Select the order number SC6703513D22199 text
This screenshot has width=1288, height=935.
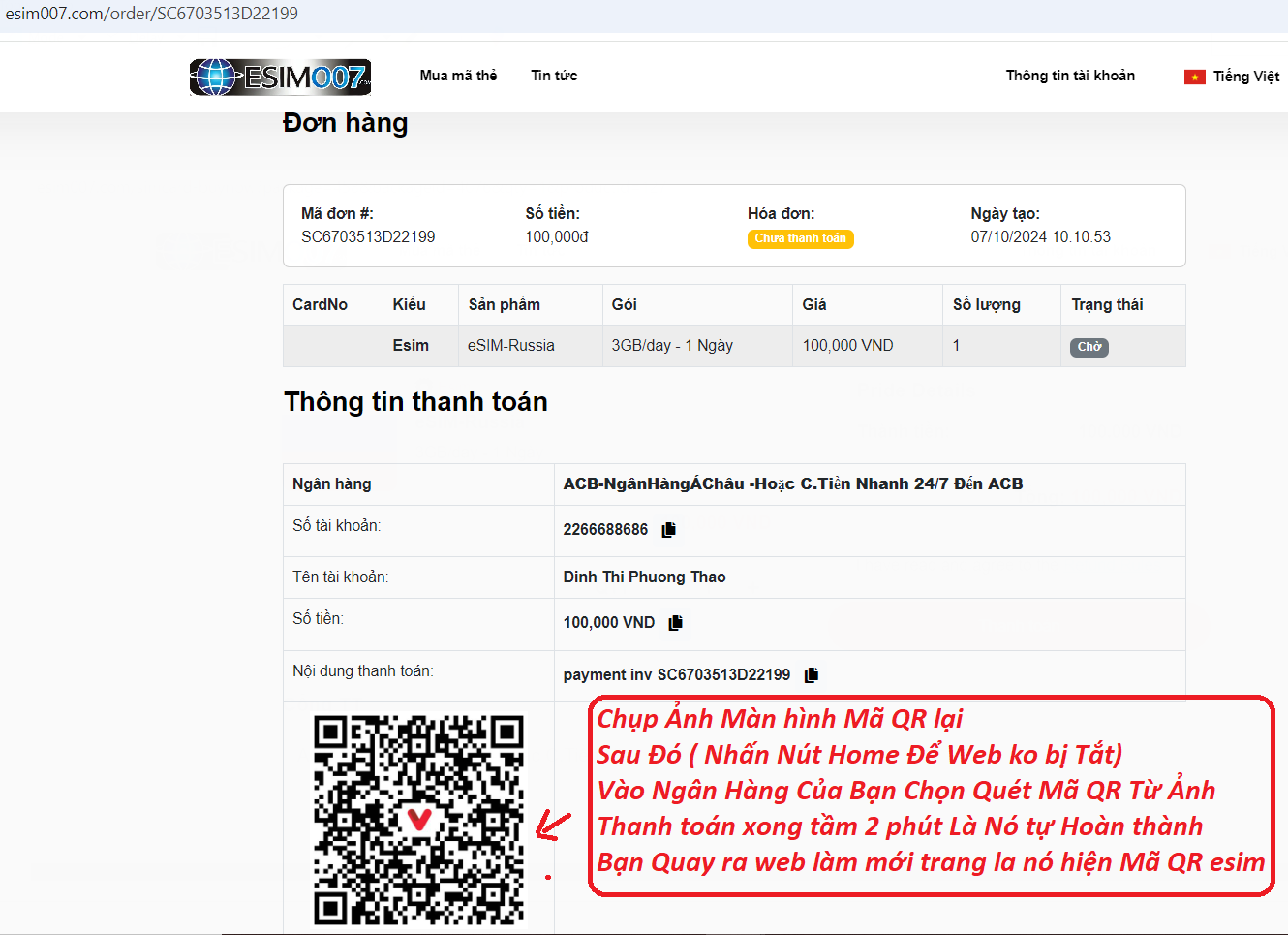pyautogui.click(x=368, y=236)
